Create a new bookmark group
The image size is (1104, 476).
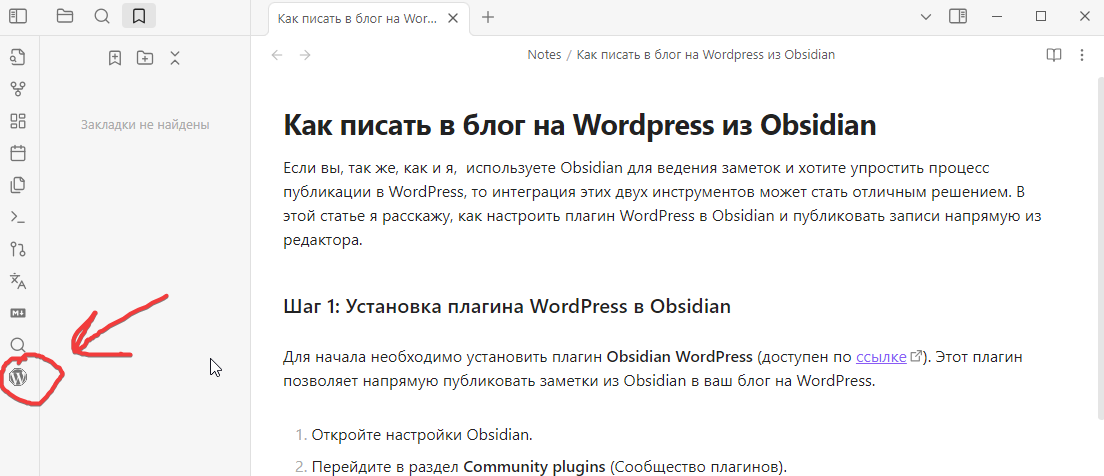[x=145, y=58]
